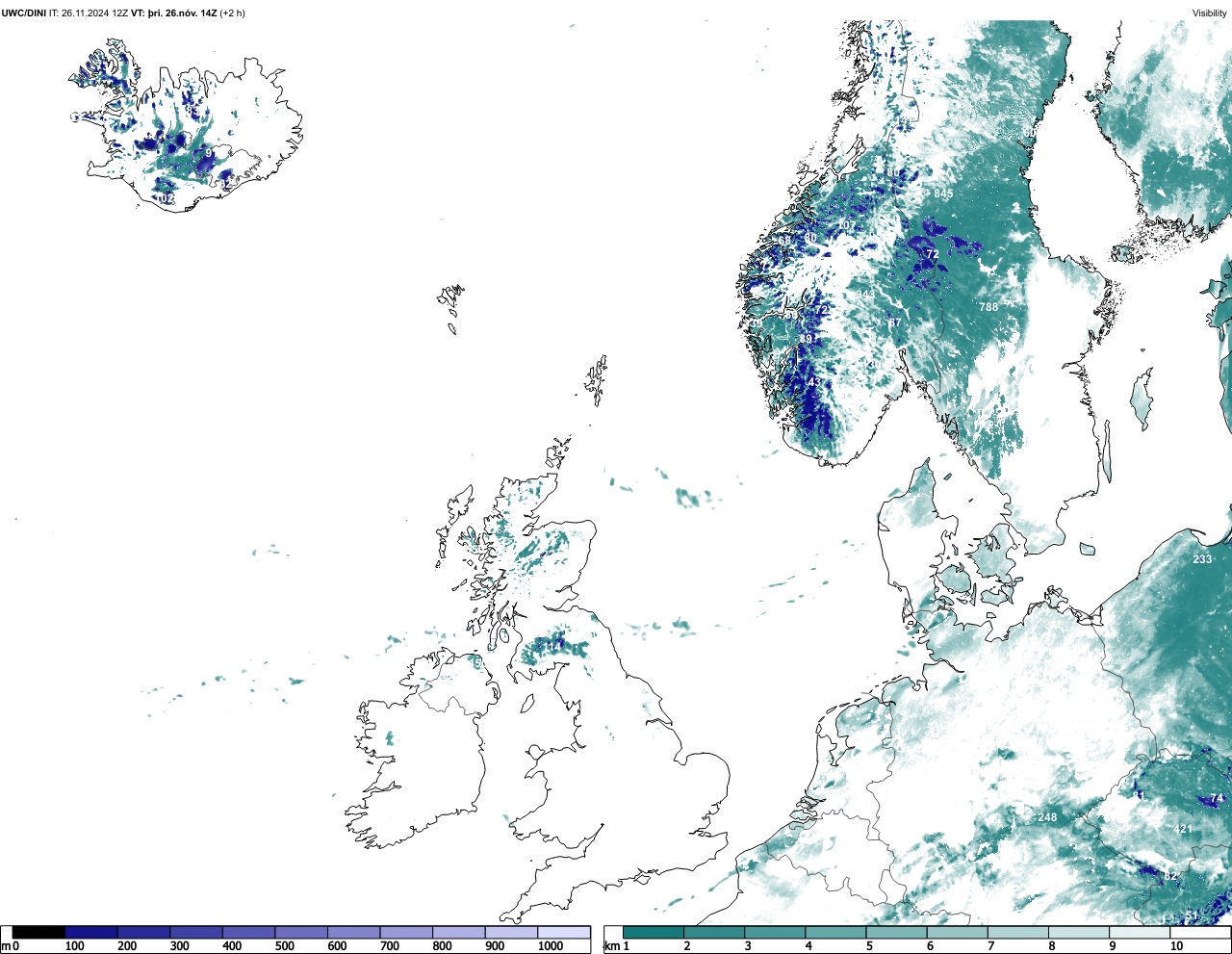Screen dimensions: 1232x954
Task: Click the '248' value over Germany
Action: pyautogui.click(x=1047, y=817)
